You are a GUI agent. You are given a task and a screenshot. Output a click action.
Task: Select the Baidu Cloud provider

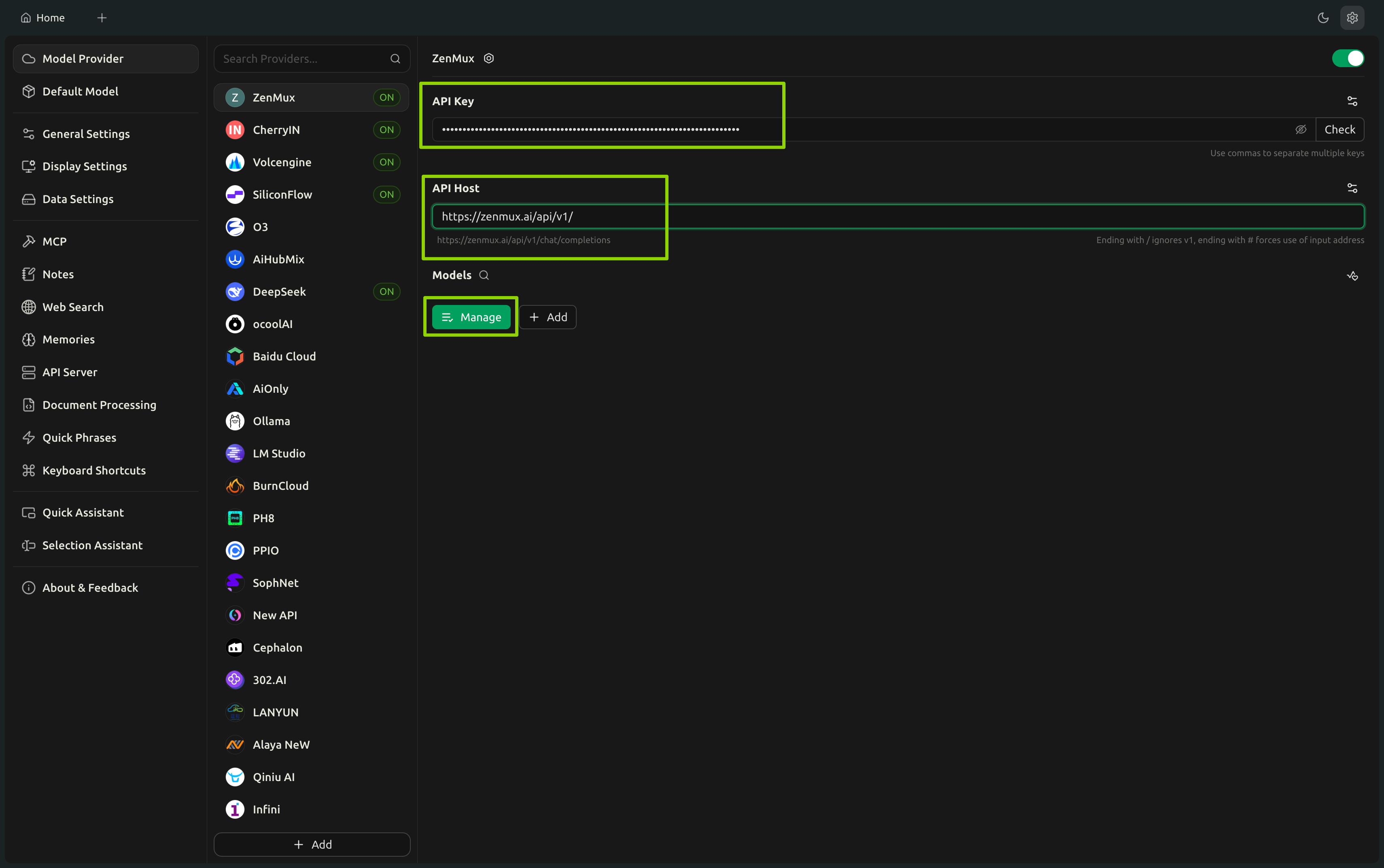(x=311, y=356)
